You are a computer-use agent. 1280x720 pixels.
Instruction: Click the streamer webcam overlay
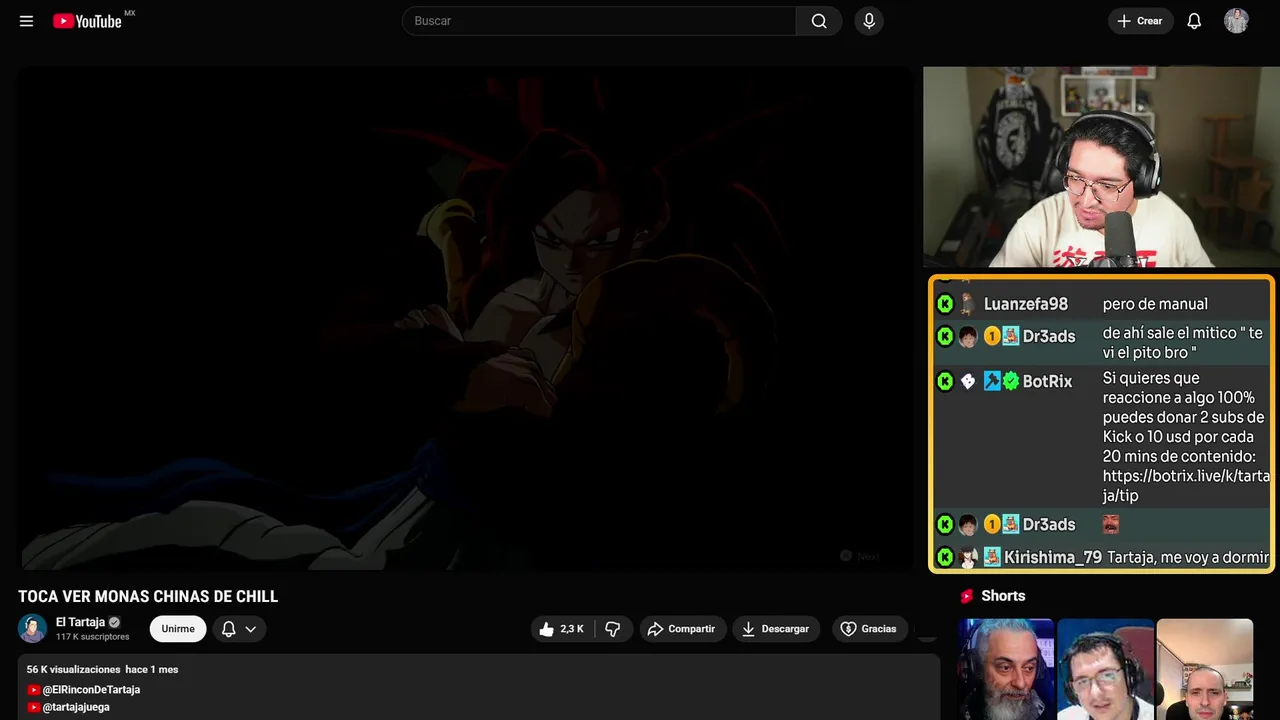[x=1101, y=167]
